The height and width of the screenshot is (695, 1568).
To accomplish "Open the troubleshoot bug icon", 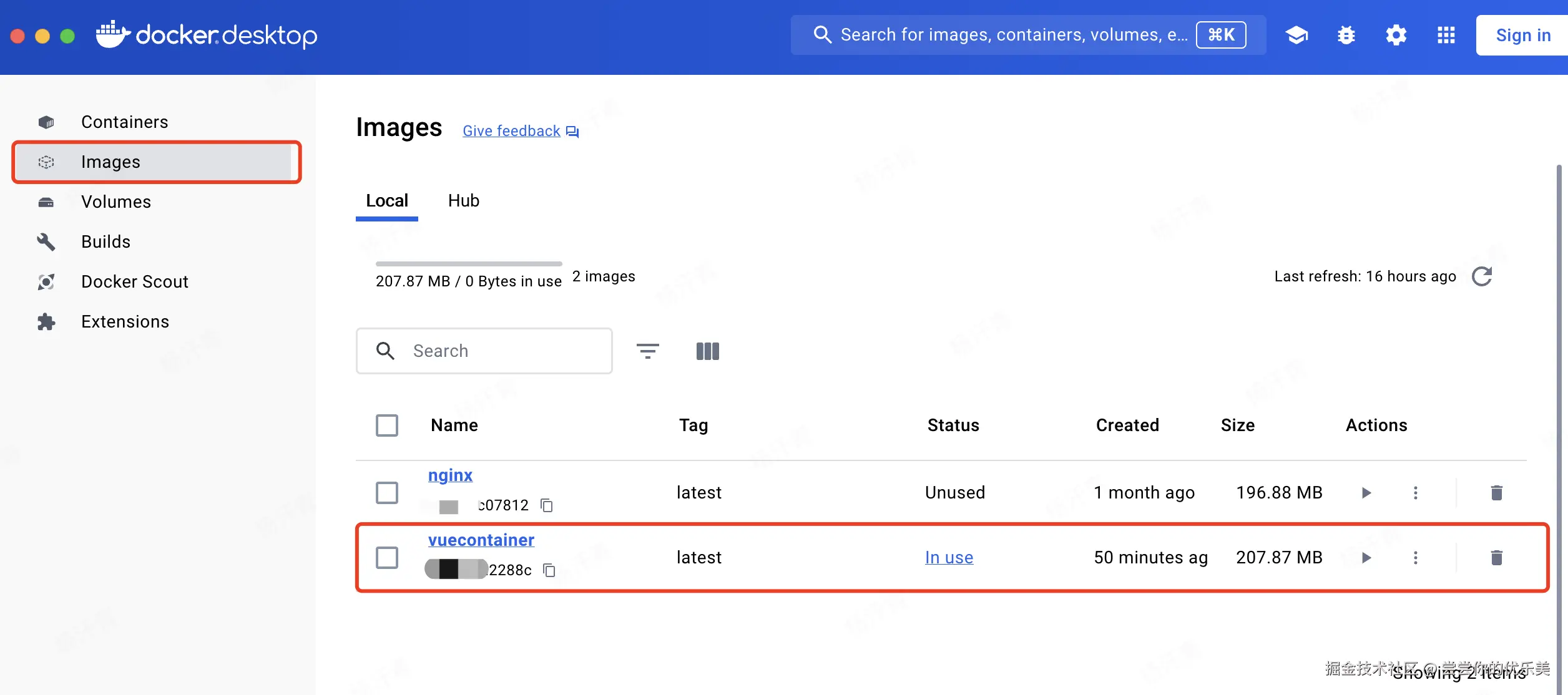I will point(1346,35).
